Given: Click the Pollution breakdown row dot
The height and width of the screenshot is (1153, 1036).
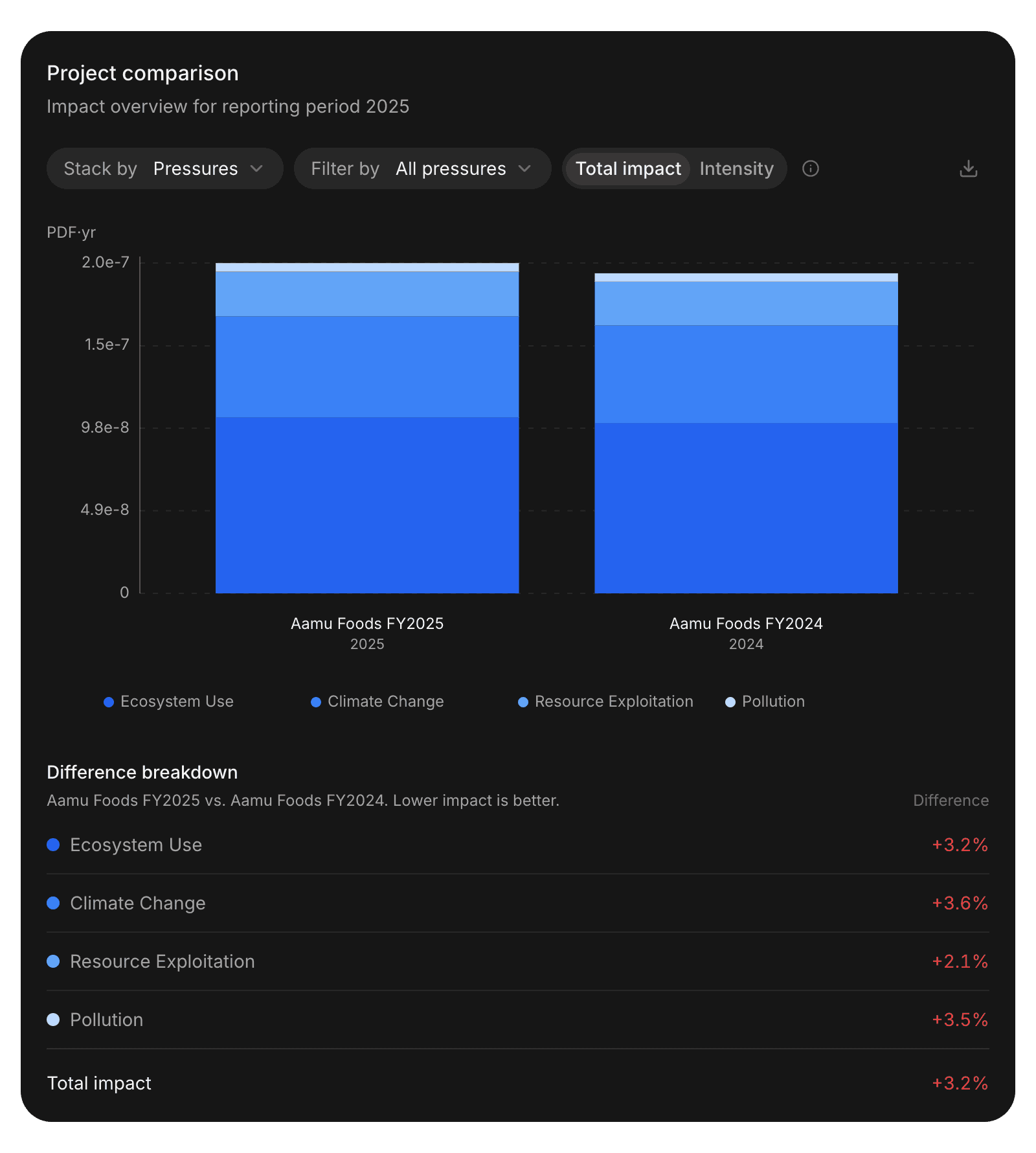Looking at the screenshot, I should 54,1020.
